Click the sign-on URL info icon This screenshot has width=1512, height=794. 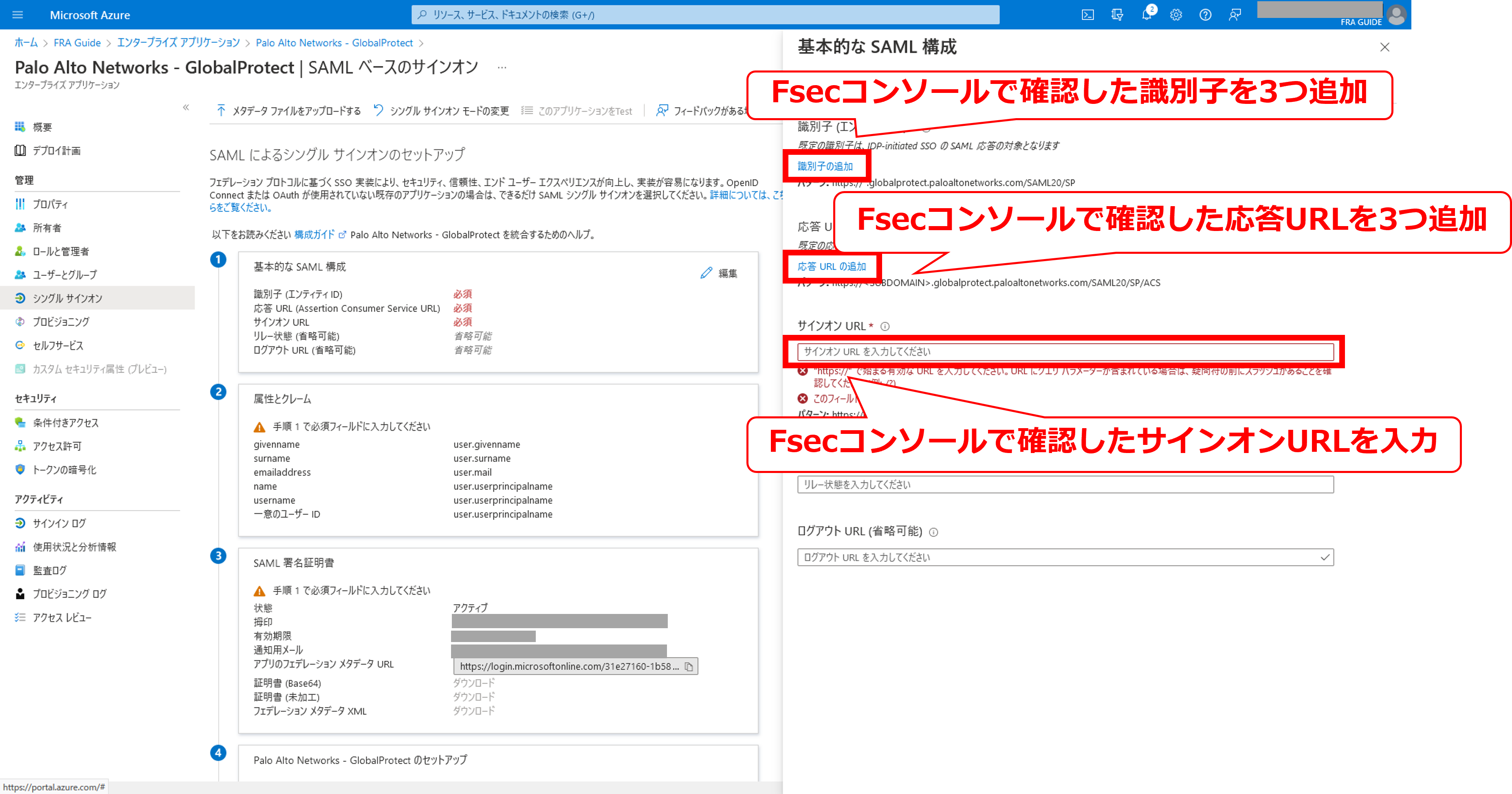coord(885,326)
